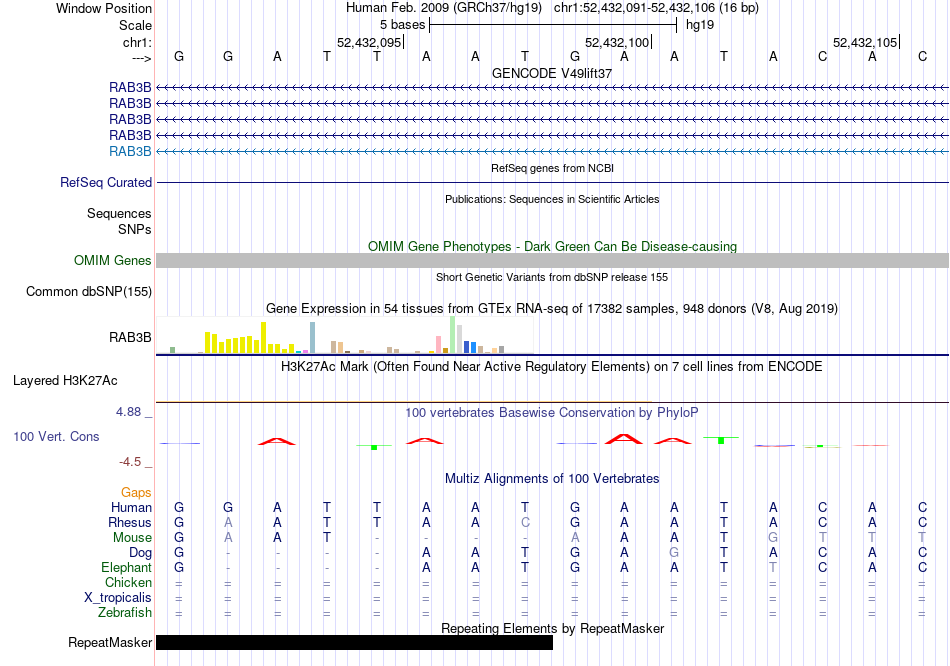
Task: Click the Sequences publications label
Action: pos(119,214)
